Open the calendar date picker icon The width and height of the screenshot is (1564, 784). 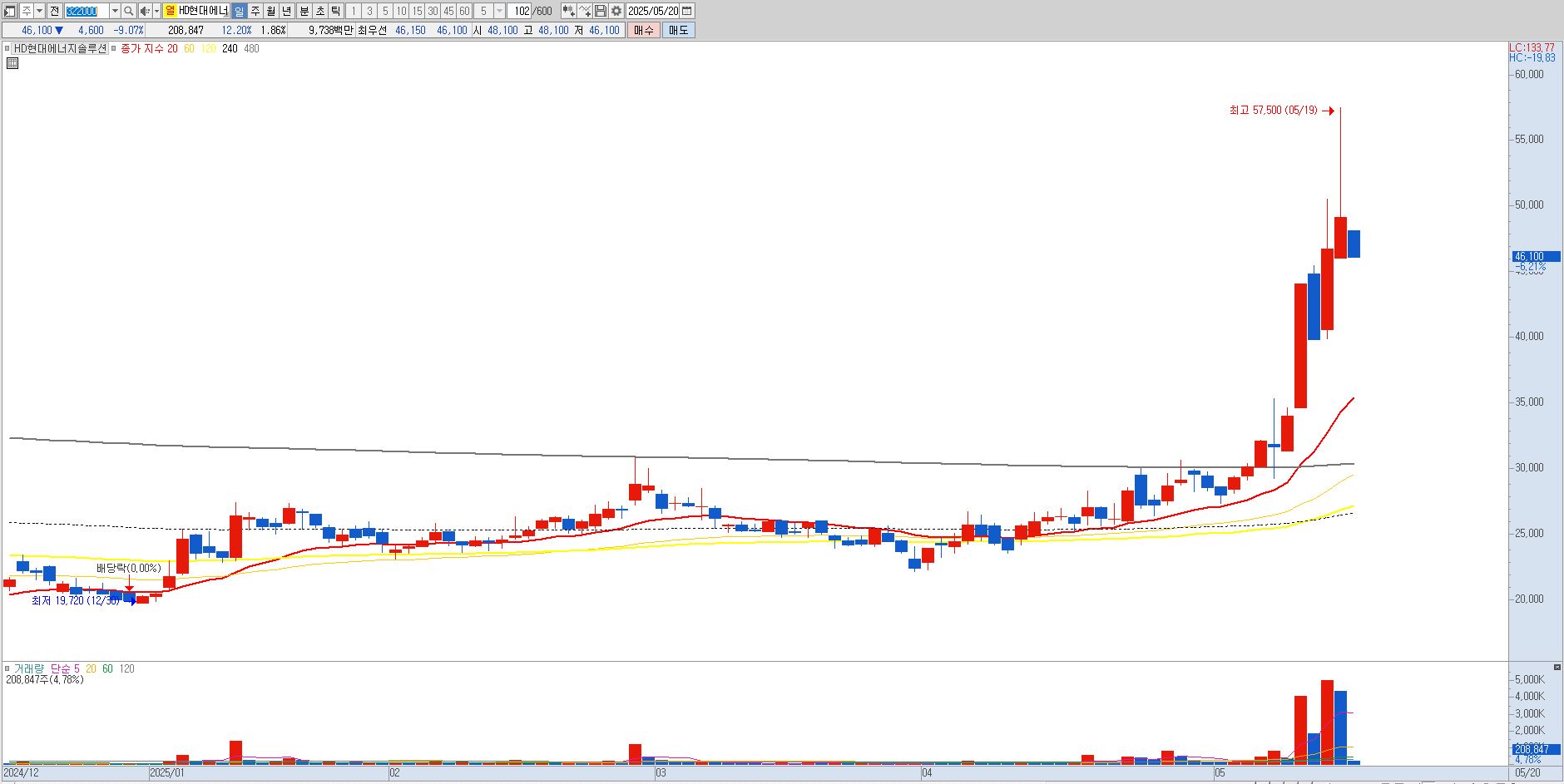(x=687, y=11)
